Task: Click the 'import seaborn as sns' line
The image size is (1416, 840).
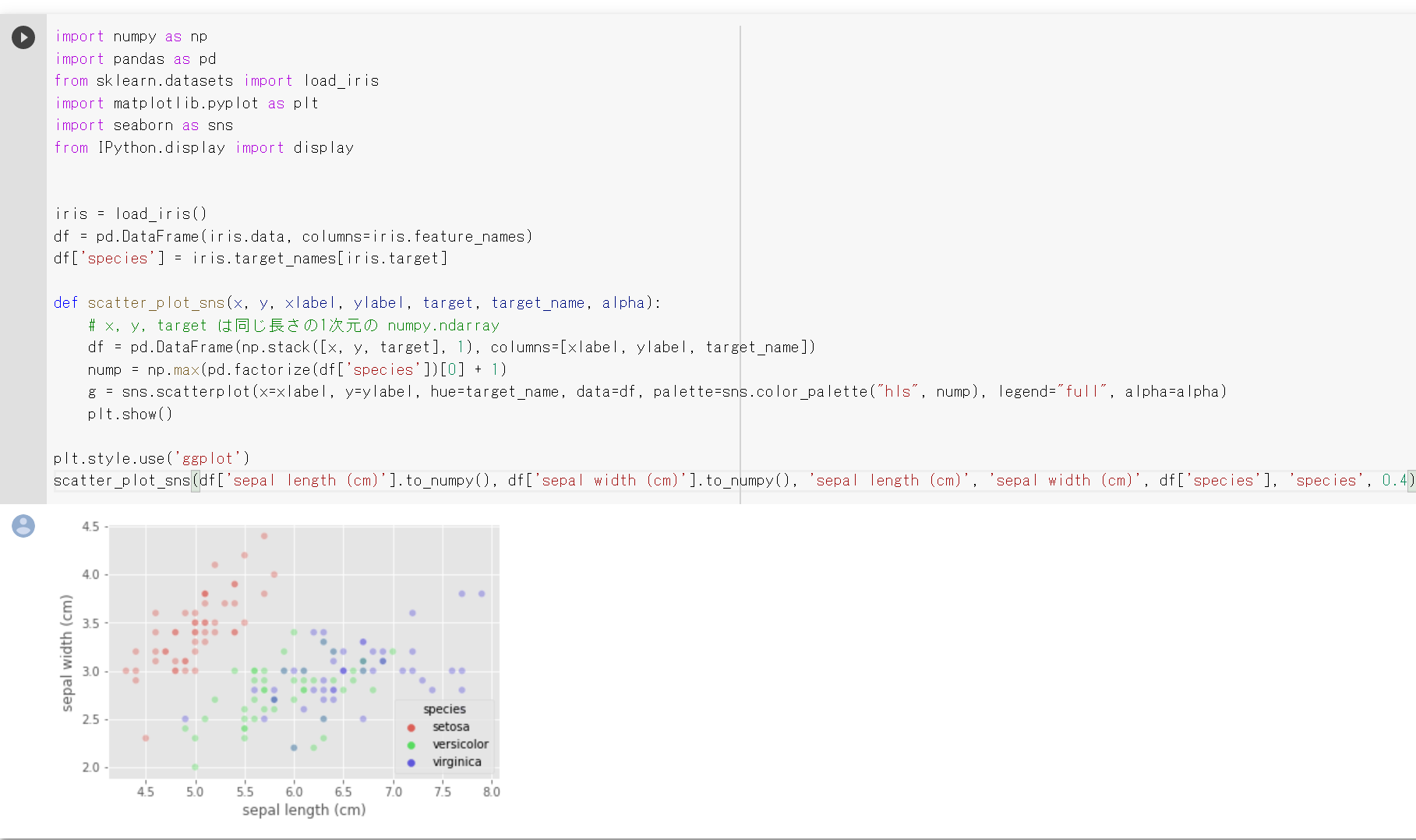Action: pyautogui.click(x=143, y=125)
